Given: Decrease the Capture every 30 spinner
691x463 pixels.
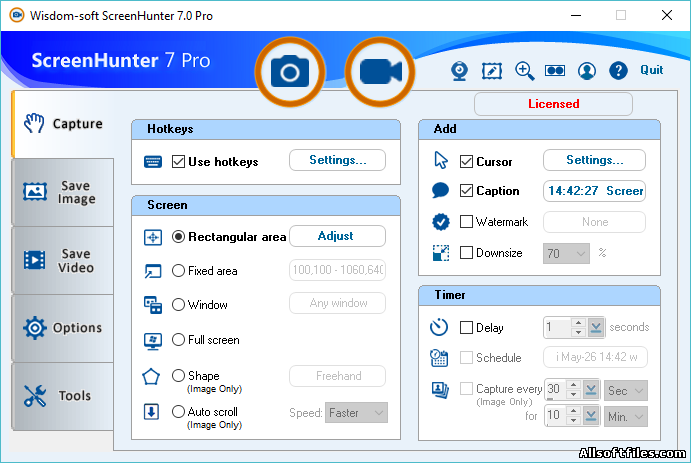Looking at the screenshot, I should coord(573,394).
